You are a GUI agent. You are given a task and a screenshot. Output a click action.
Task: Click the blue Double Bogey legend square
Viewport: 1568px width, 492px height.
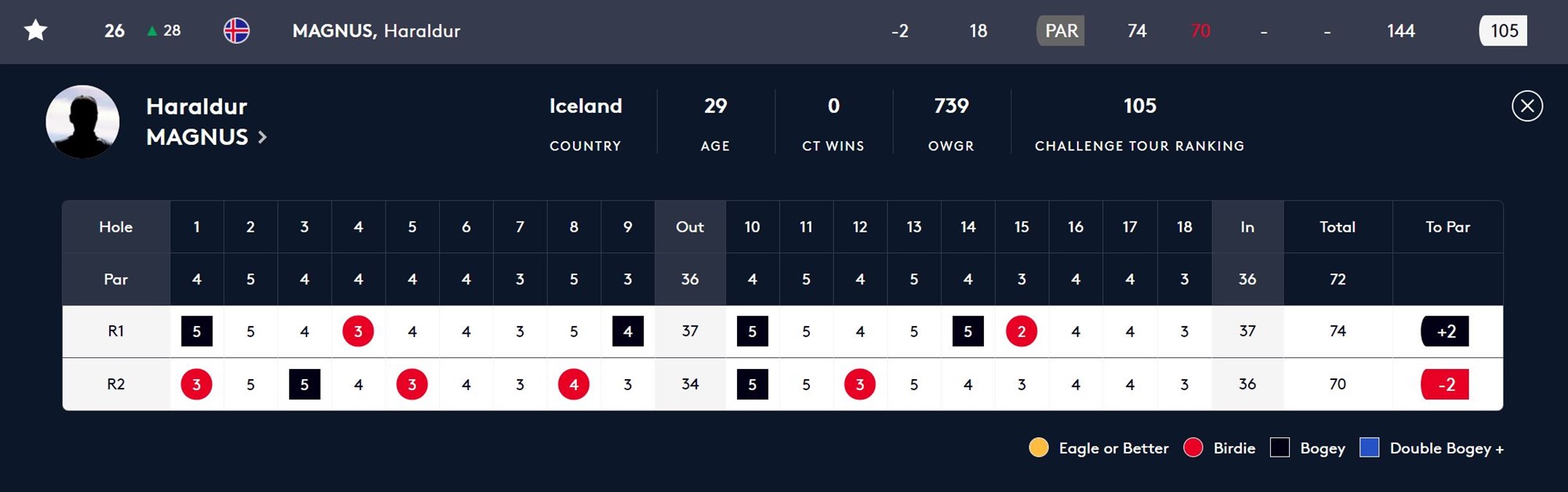(1369, 447)
